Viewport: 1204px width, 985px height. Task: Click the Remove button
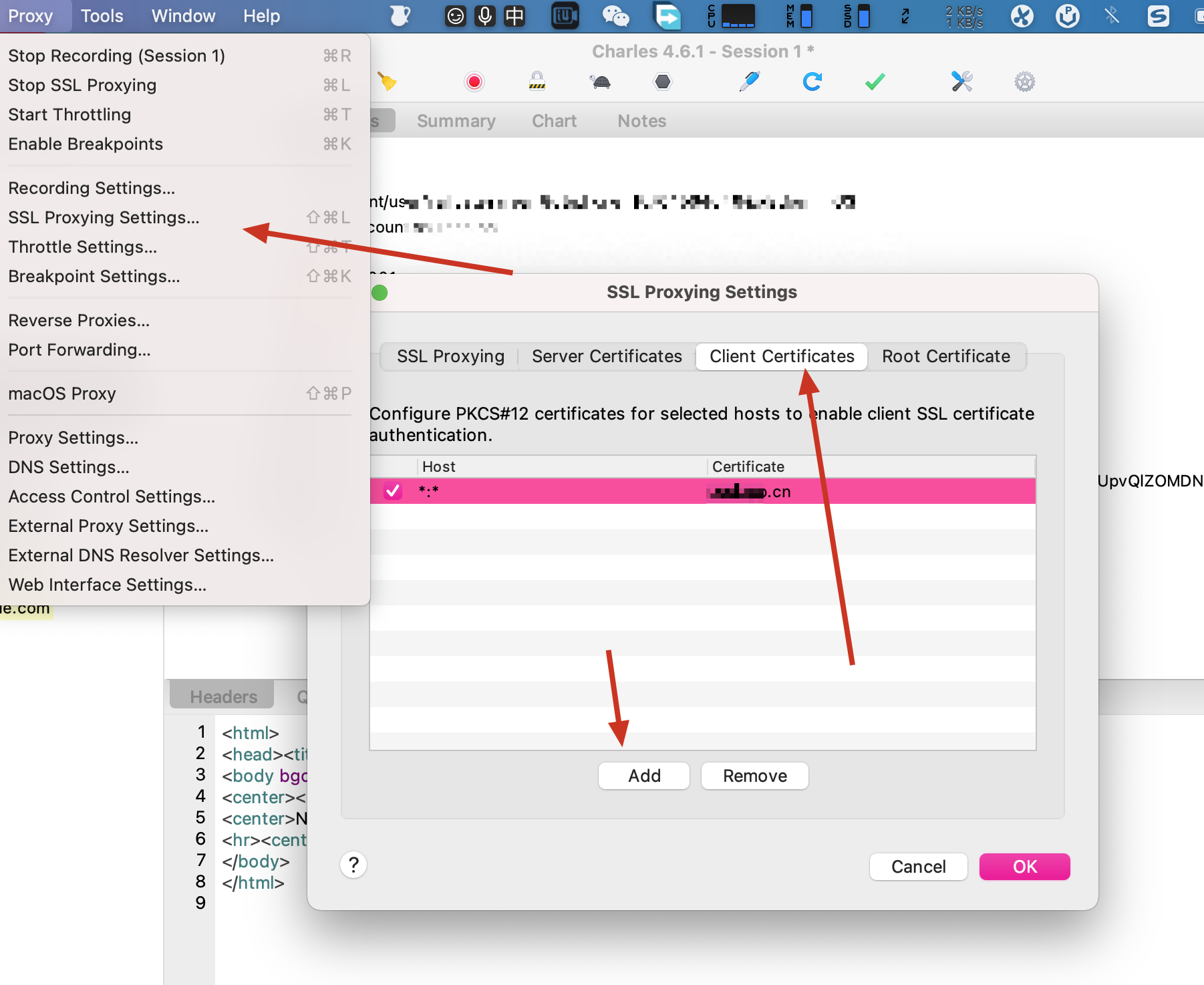754,776
